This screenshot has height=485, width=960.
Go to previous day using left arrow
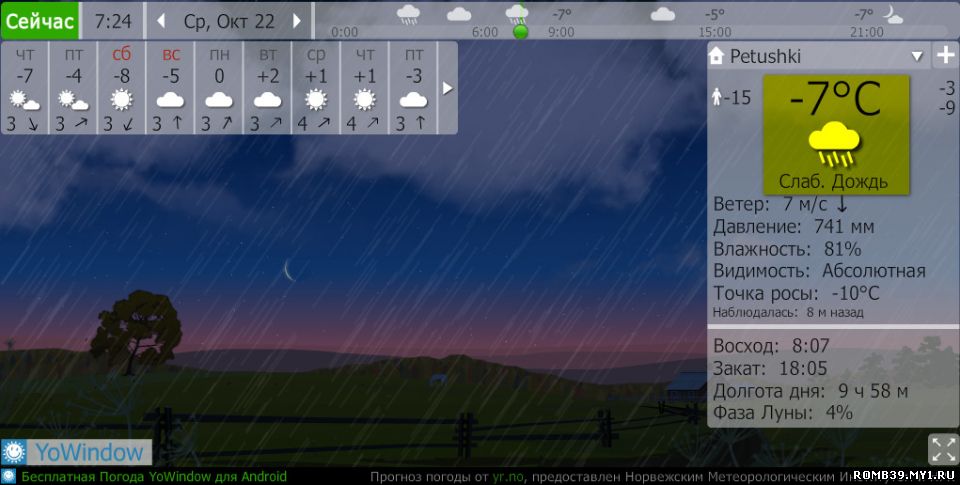pos(162,21)
